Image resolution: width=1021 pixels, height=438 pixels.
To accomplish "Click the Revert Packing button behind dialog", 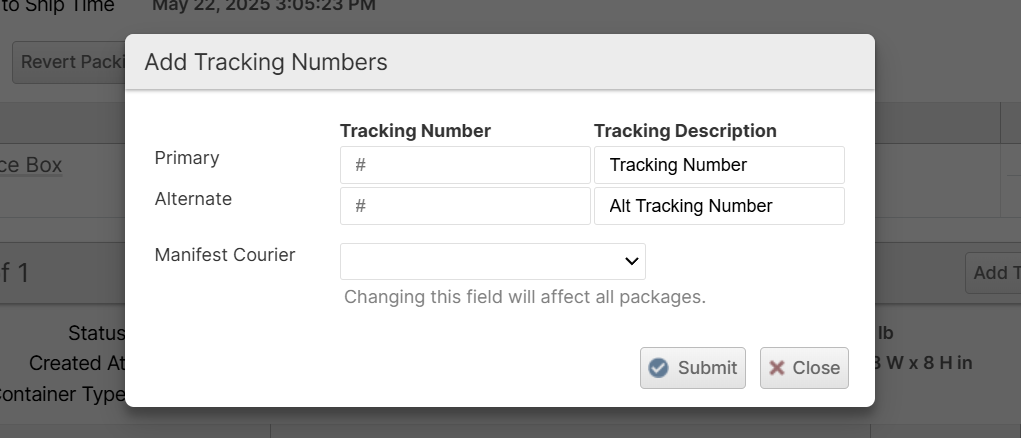I will tap(70, 62).
